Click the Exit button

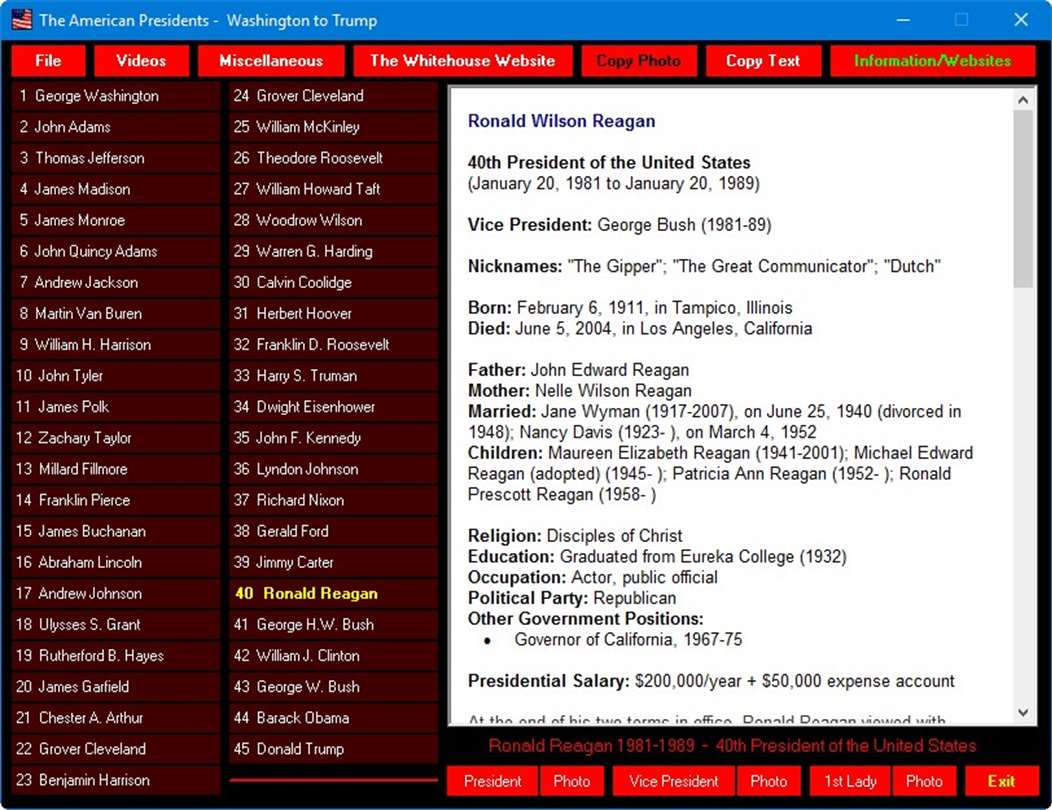(x=1001, y=781)
